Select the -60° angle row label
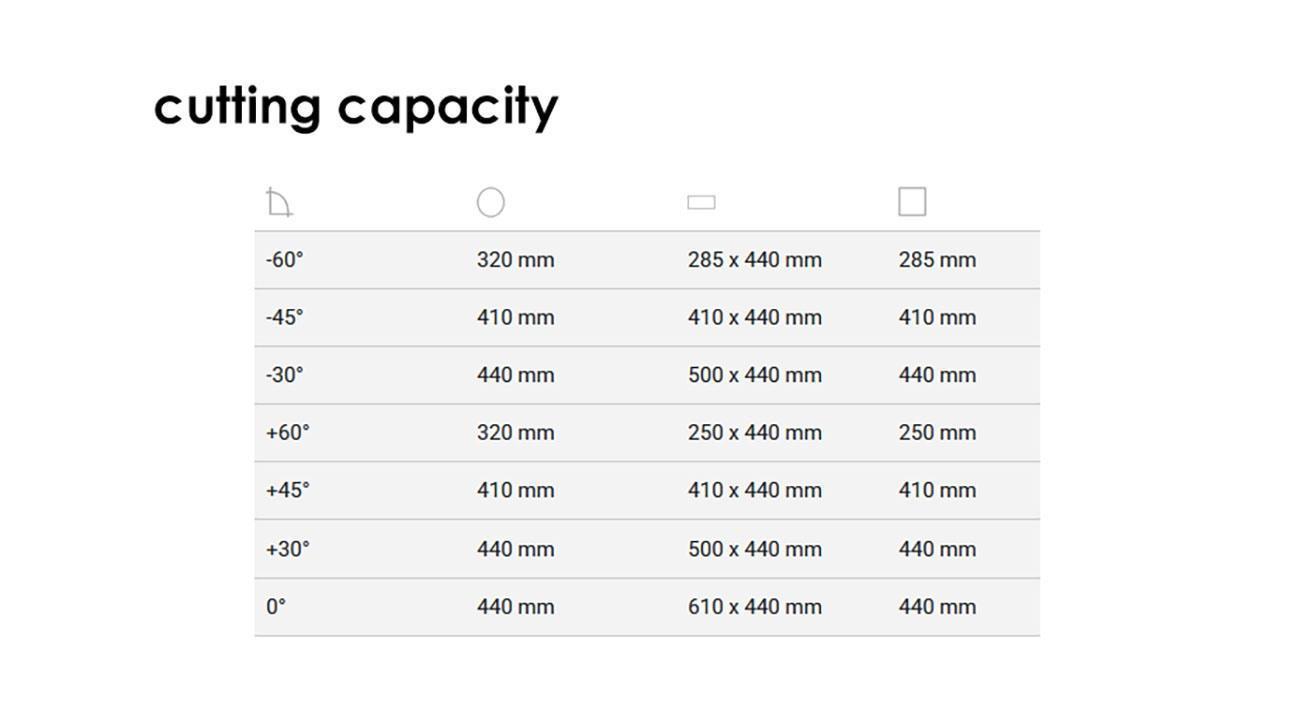The width and height of the screenshot is (1299, 704). [x=284, y=260]
